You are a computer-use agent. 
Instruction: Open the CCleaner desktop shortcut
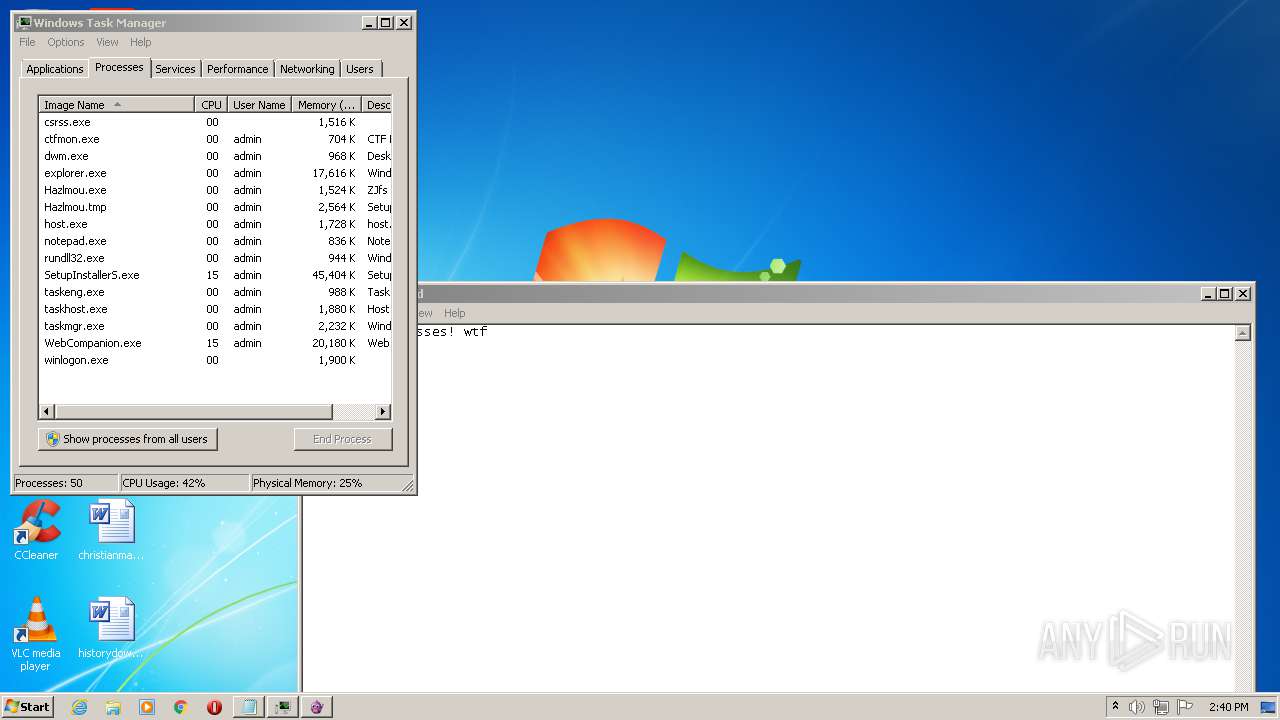(x=36, y=531)
